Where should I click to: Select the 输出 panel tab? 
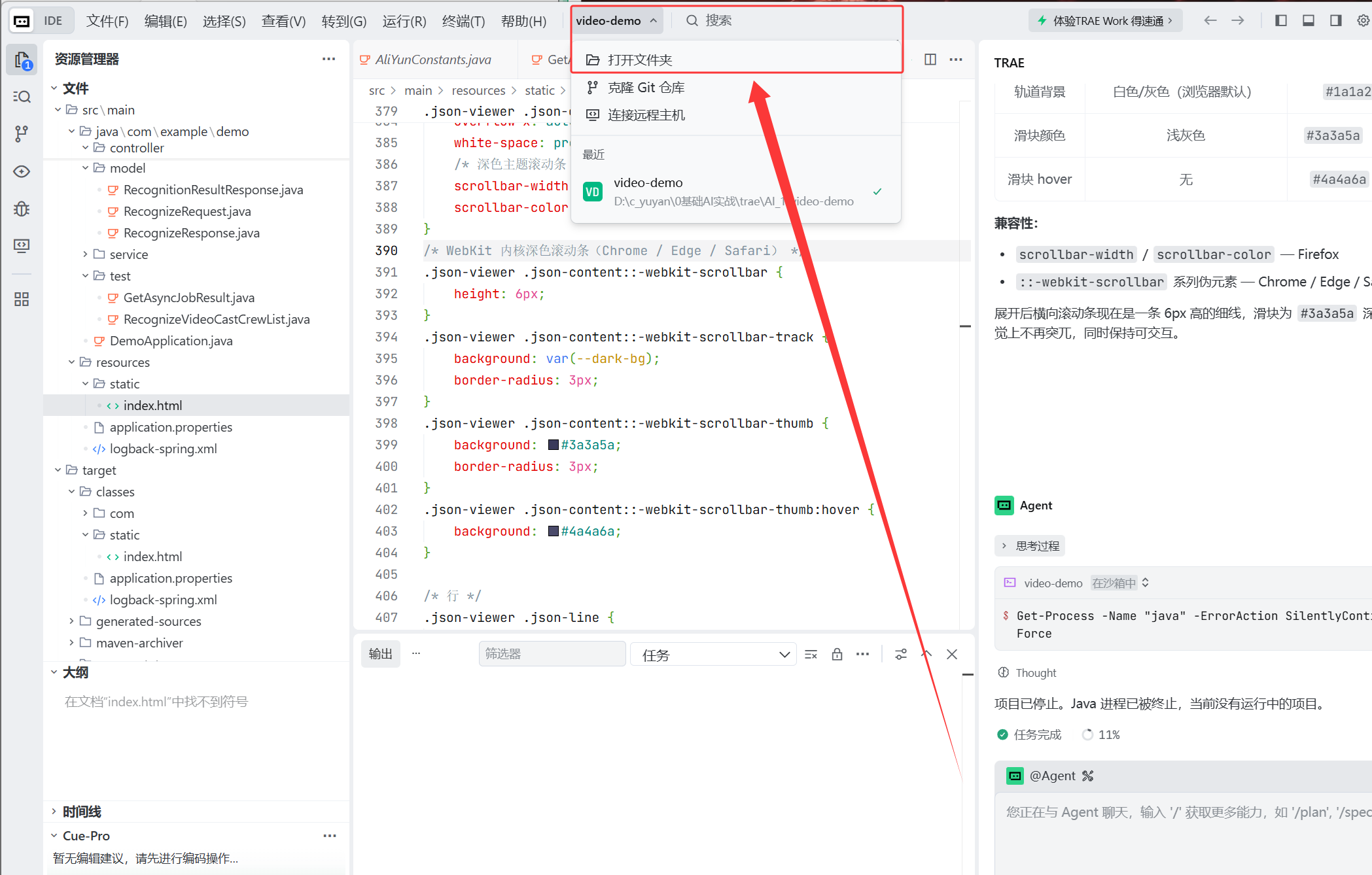pyautogui.click(x=381, y=654)
